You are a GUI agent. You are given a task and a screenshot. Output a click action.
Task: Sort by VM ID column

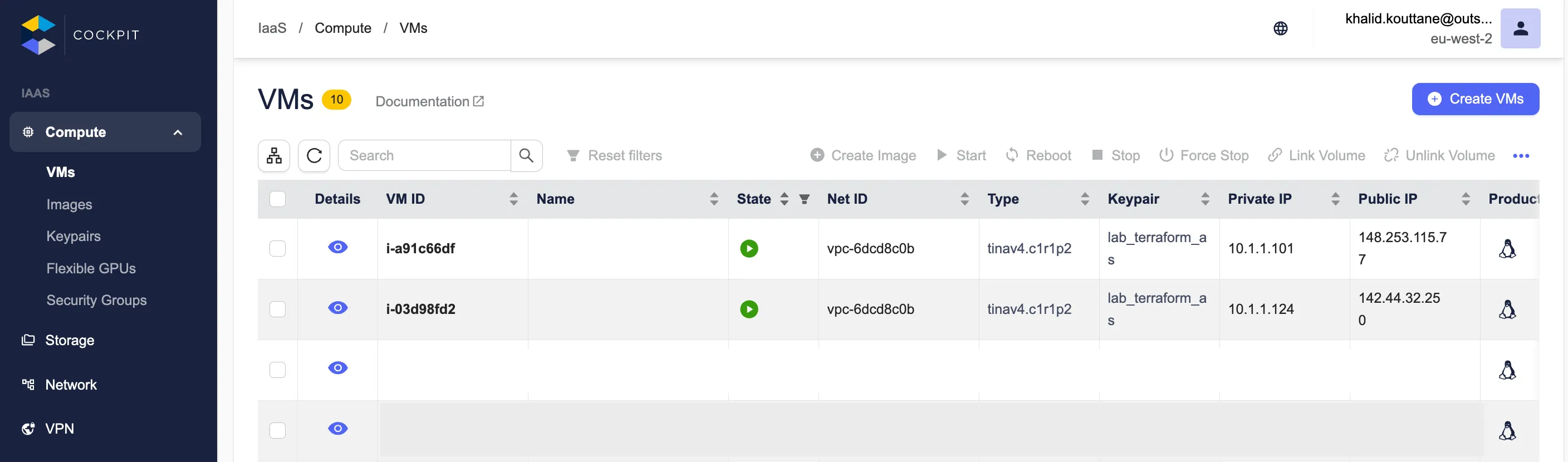pyautogui.click(x=513, y=199)
